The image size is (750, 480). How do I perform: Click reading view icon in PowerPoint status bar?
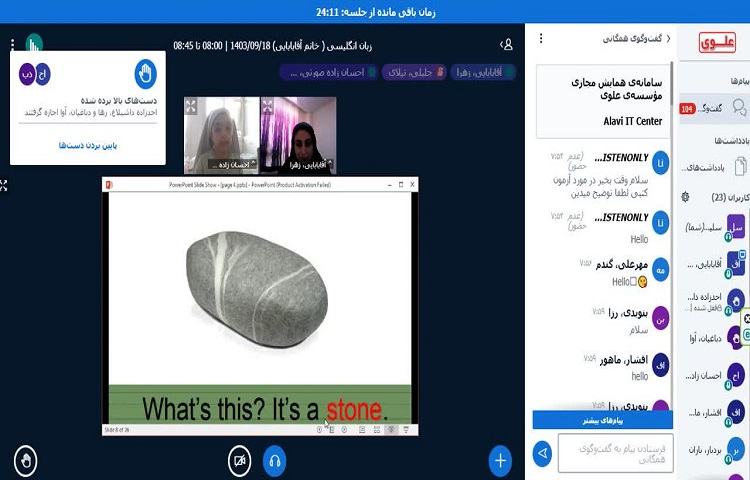click(391, 430)
